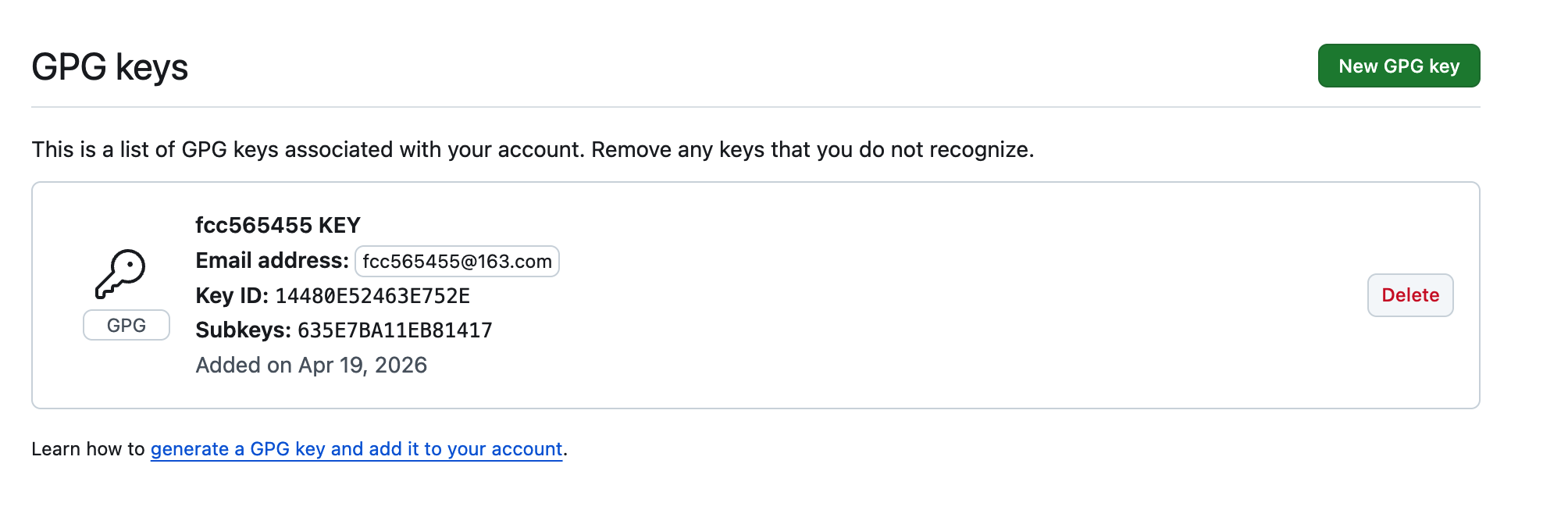
Task: Click the GPG badge under the key icon
Action: (x=127, y=325)
